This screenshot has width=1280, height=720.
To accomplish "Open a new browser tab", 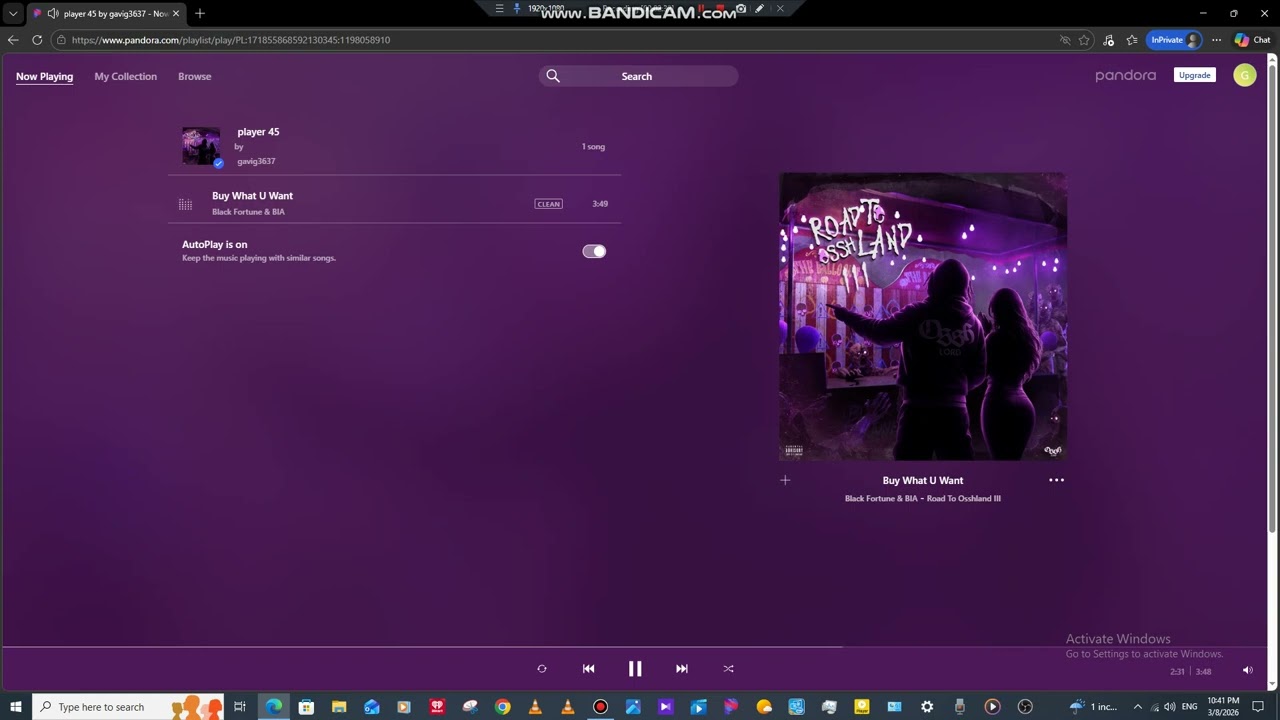I will (200, 14).
